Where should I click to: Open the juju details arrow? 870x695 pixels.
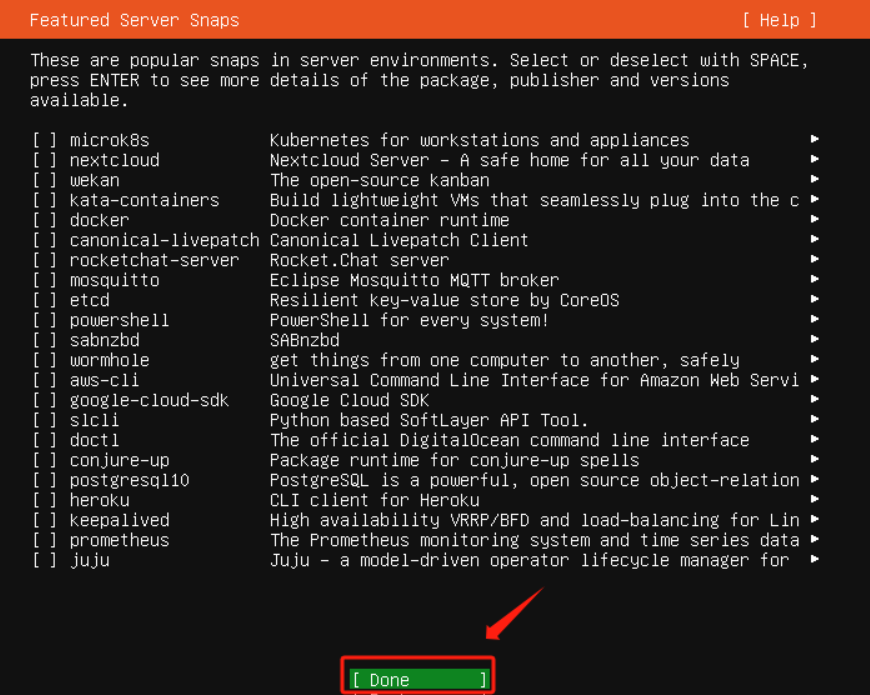815,558
